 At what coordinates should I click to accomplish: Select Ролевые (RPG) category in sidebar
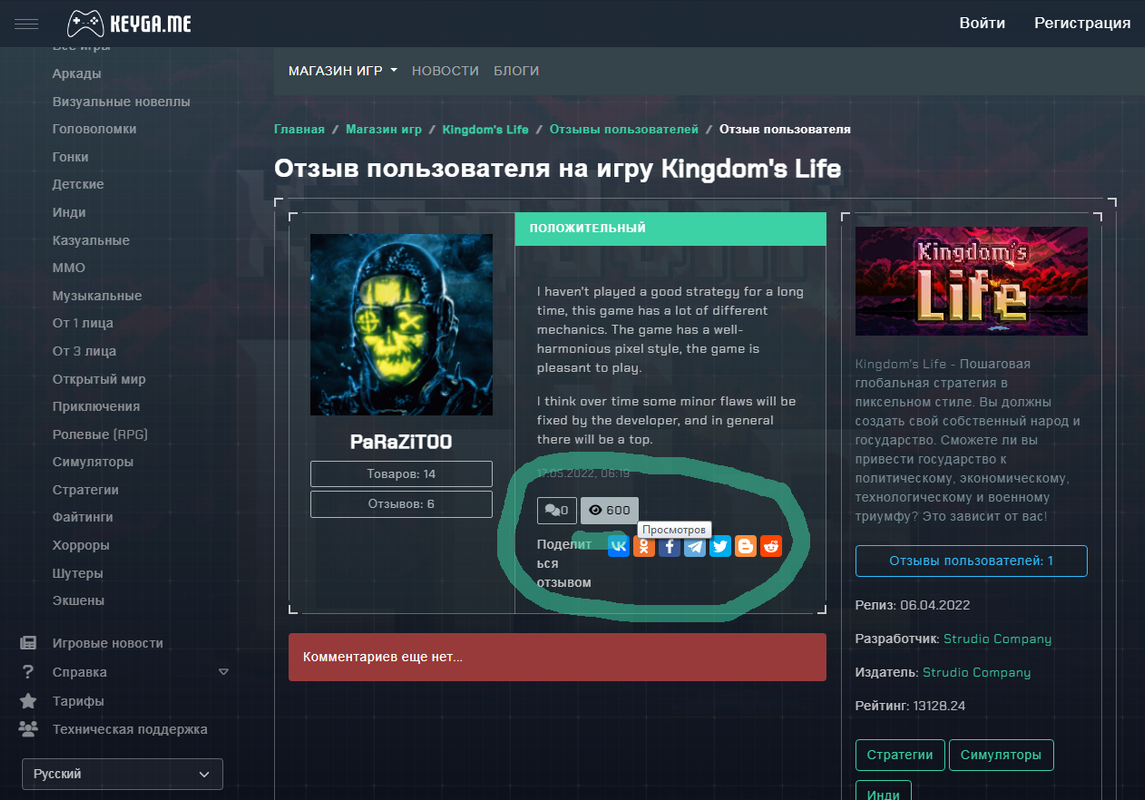(100, 434)
